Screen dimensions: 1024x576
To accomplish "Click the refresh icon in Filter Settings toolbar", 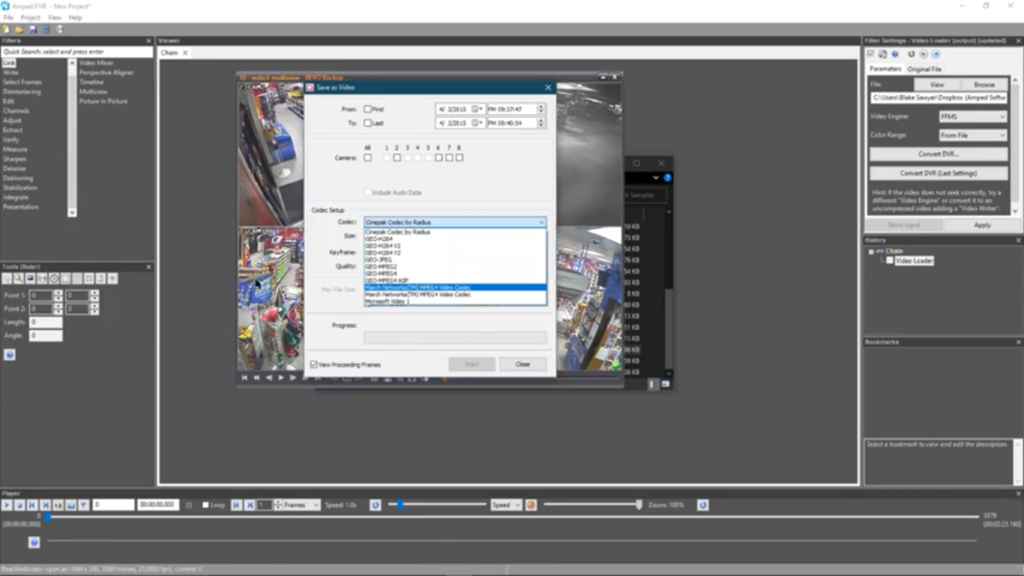I will (x=911, y=54).
